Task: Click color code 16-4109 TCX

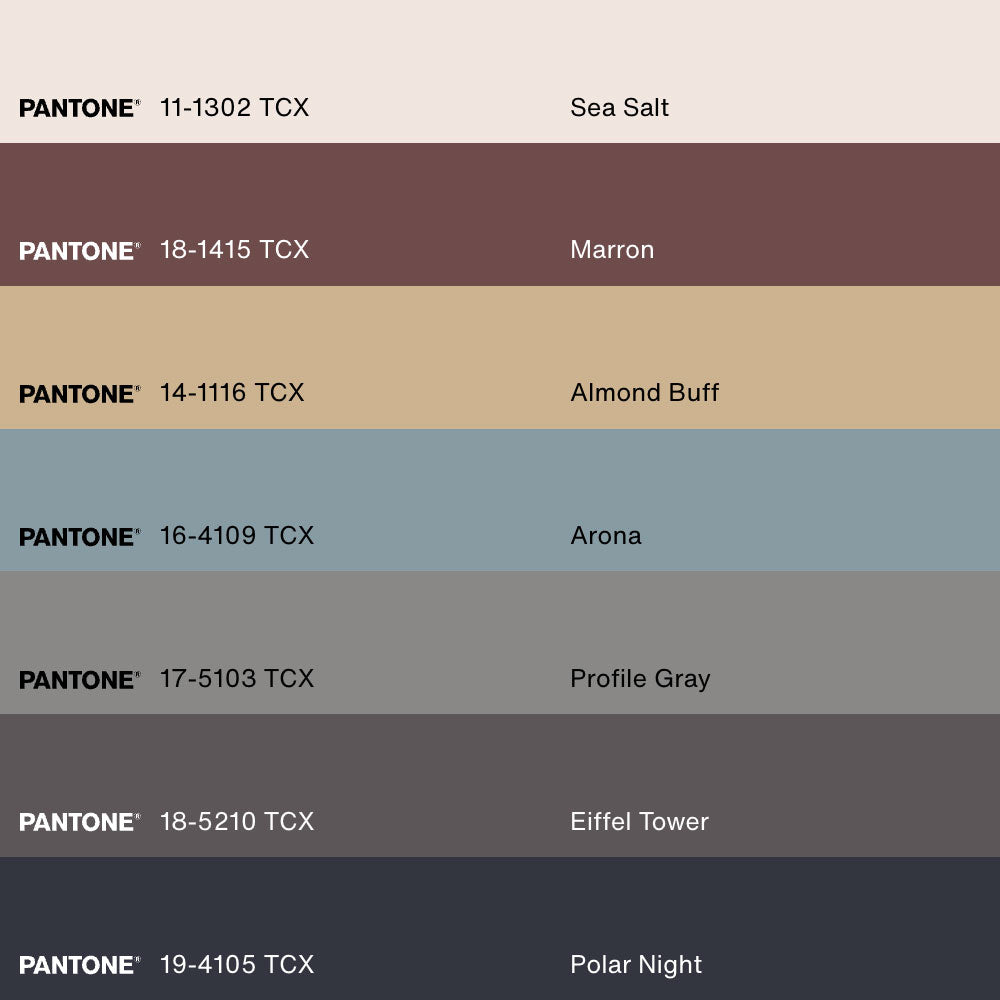Action: click(237, 536)
